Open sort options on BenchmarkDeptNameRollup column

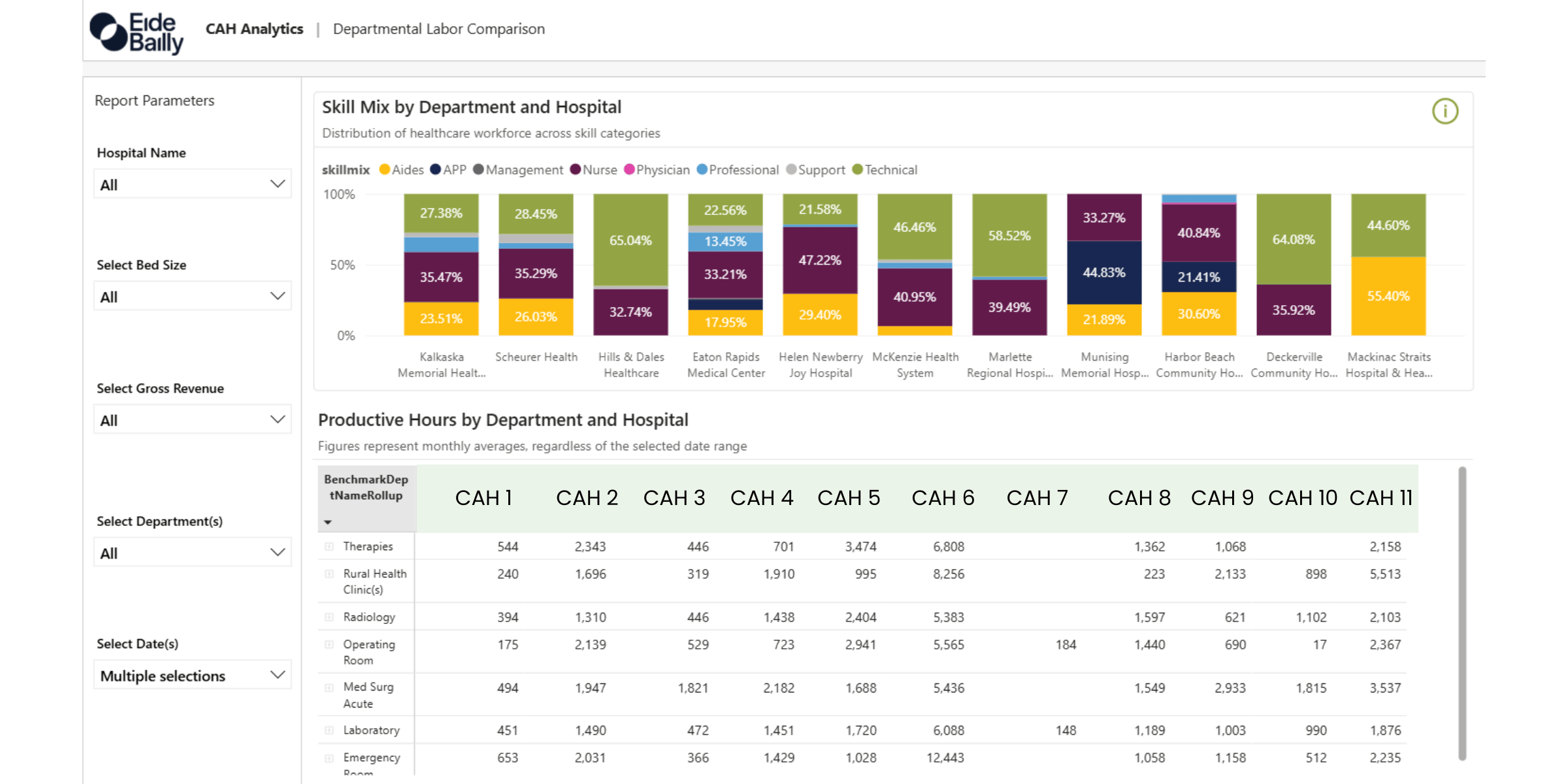pyautogui.click(x=329, y=522)
